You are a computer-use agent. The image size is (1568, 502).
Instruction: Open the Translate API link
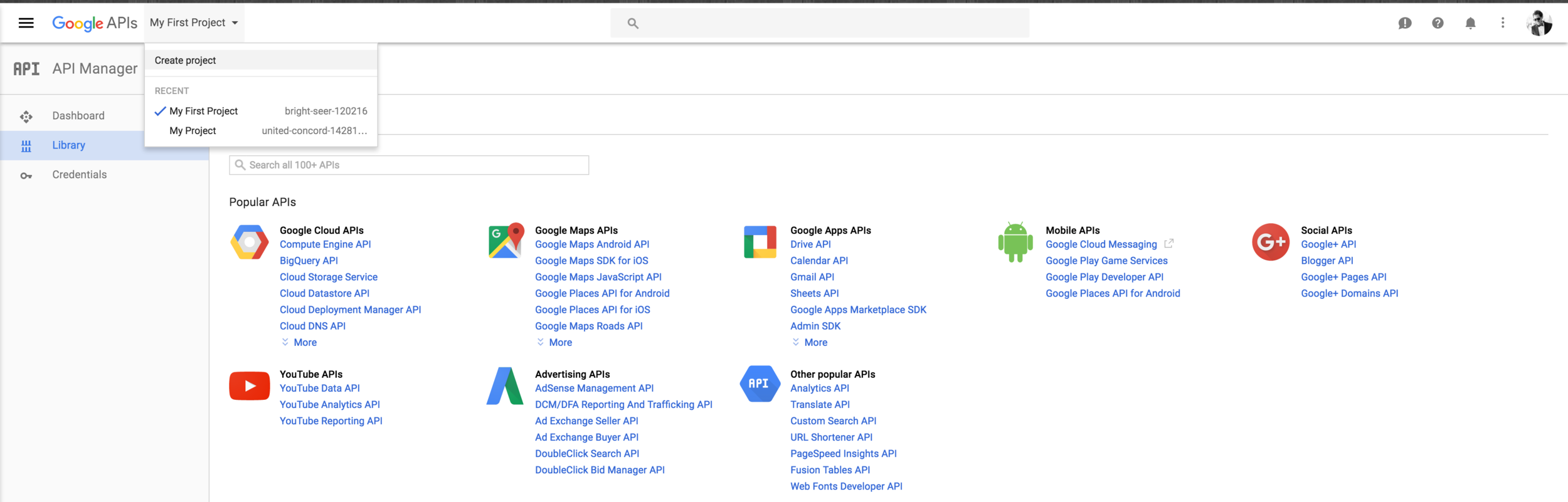click(x=820, y=405)
